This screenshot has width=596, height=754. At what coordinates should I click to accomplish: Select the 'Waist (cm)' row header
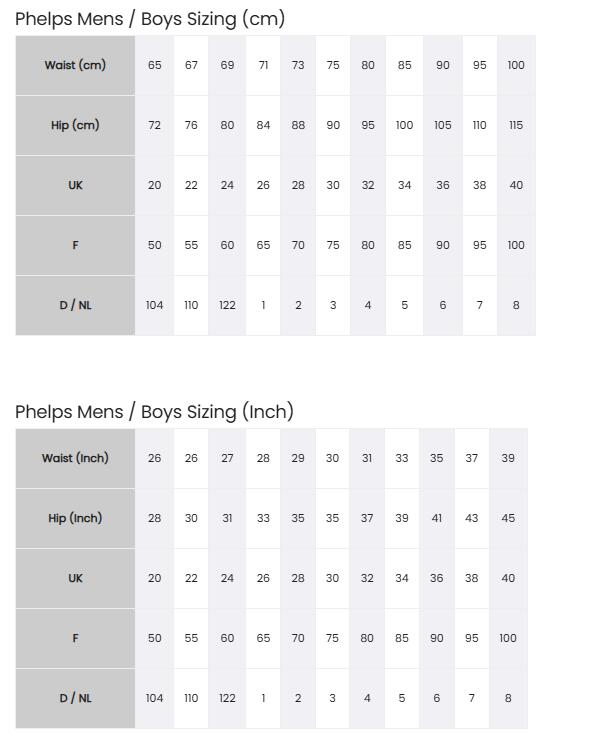75,65
